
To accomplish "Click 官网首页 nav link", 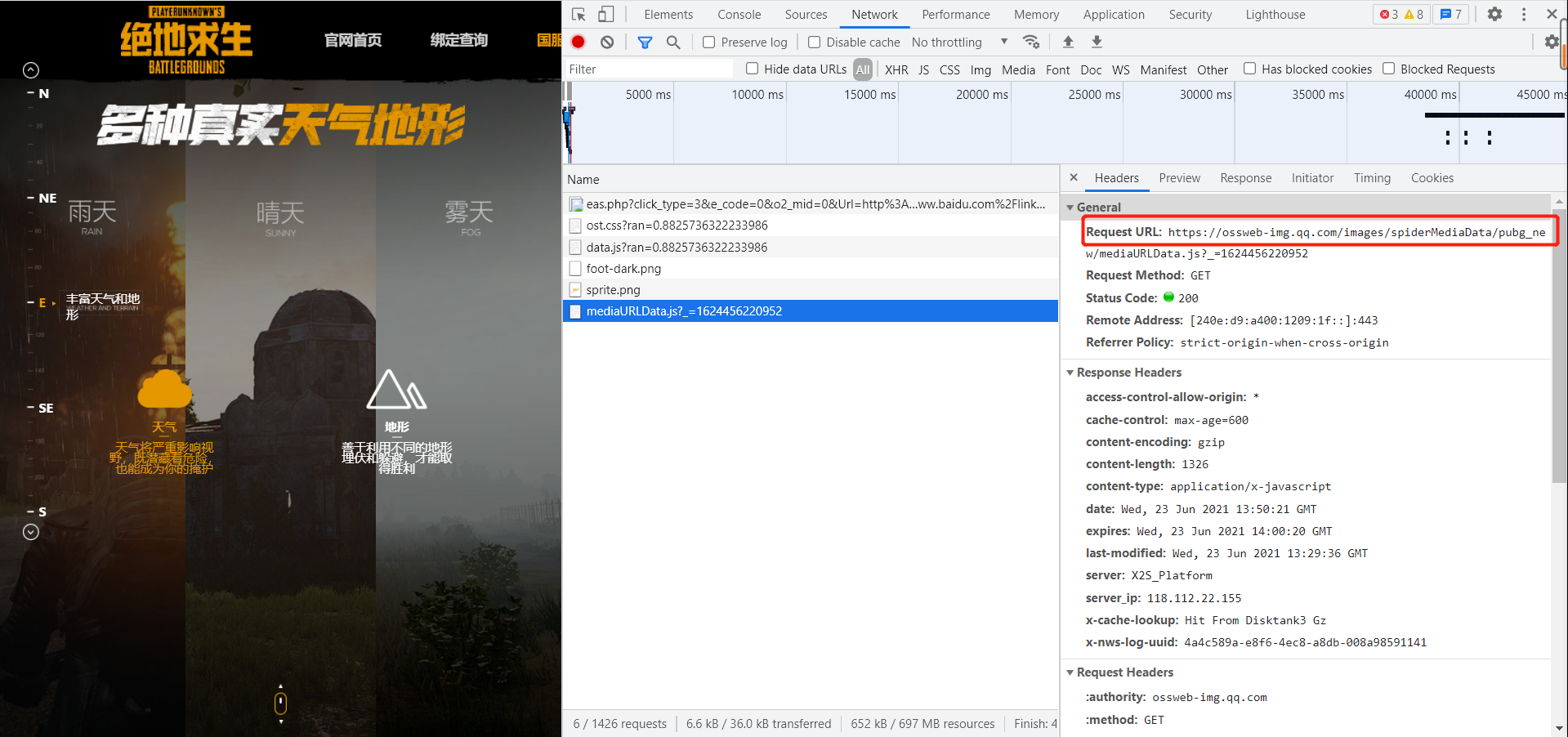I will coord(353,40).
